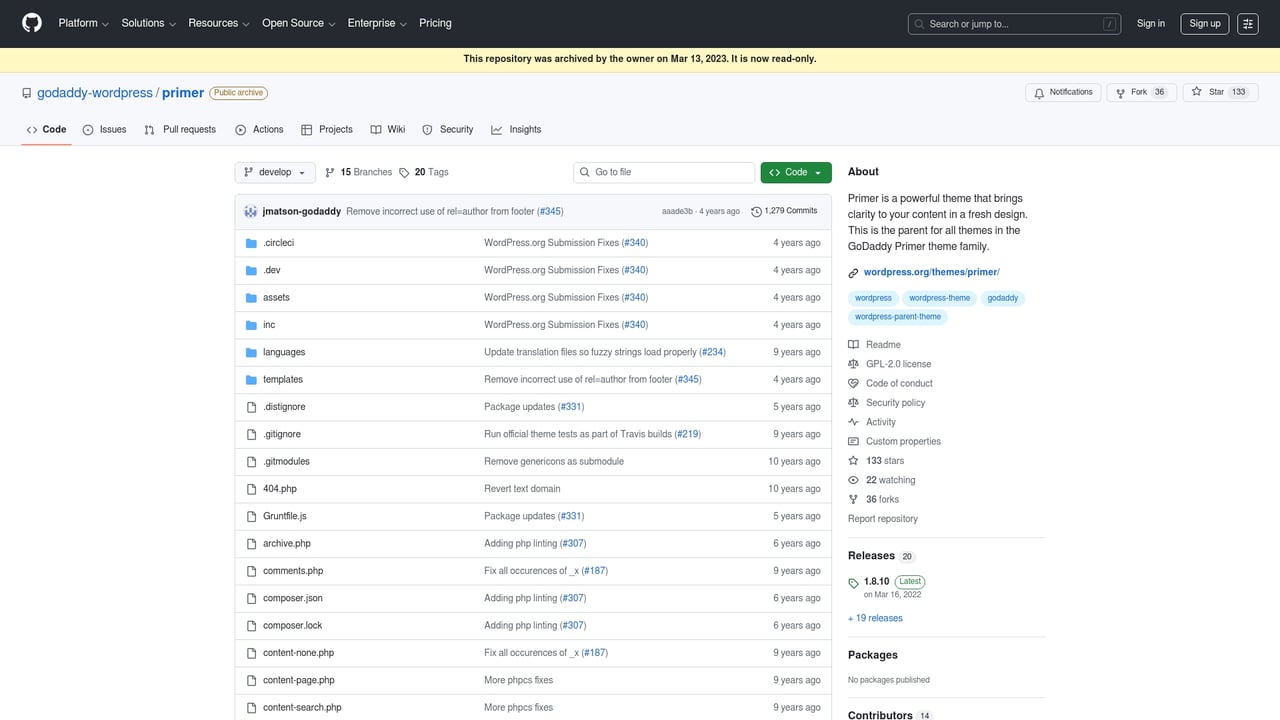Click the Go to file search field
The image size is (1280, 720).
coord(663,172)
